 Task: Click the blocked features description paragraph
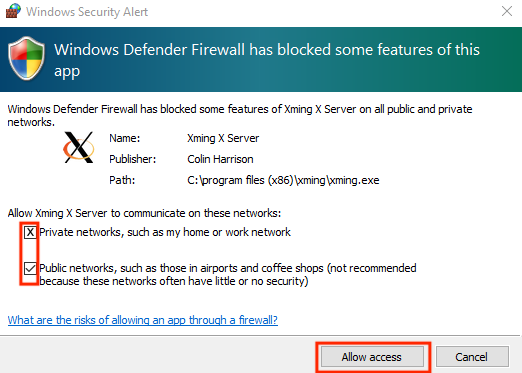240,115
